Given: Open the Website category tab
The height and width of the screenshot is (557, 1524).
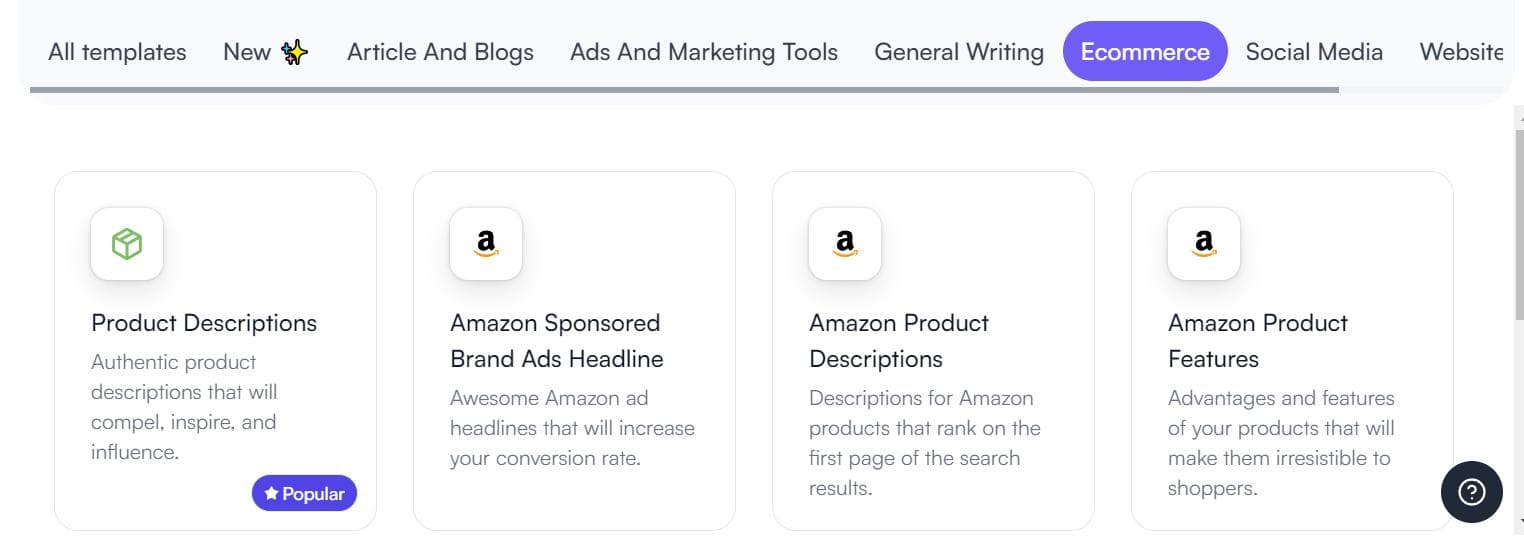Looking at the screenshot, I should [1461, 52].
